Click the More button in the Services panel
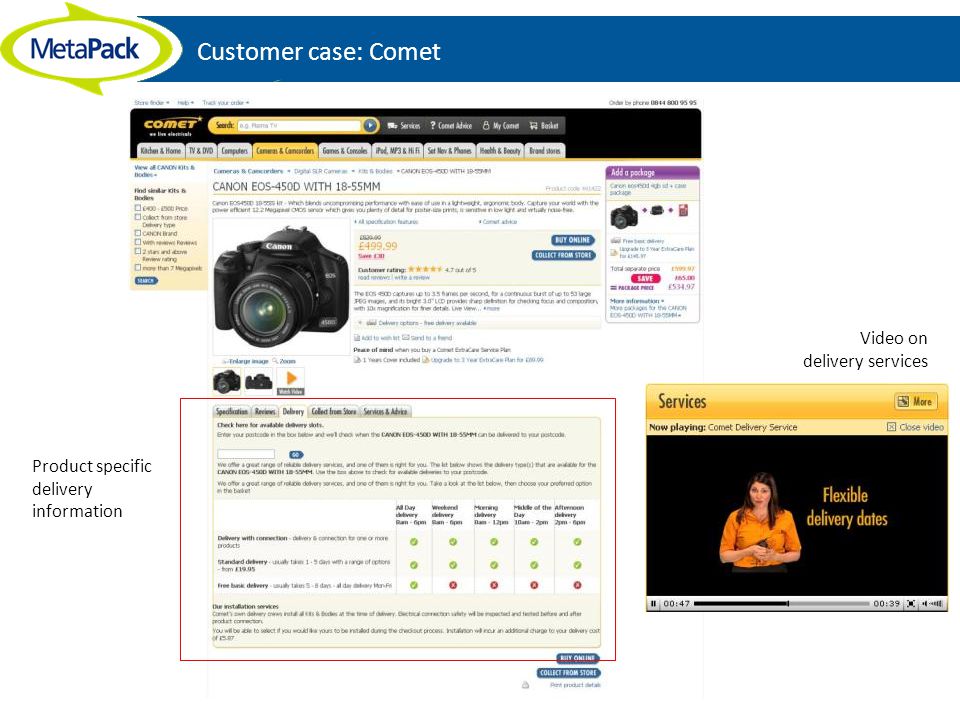960x720 pixels. click(x=915, y=402)
